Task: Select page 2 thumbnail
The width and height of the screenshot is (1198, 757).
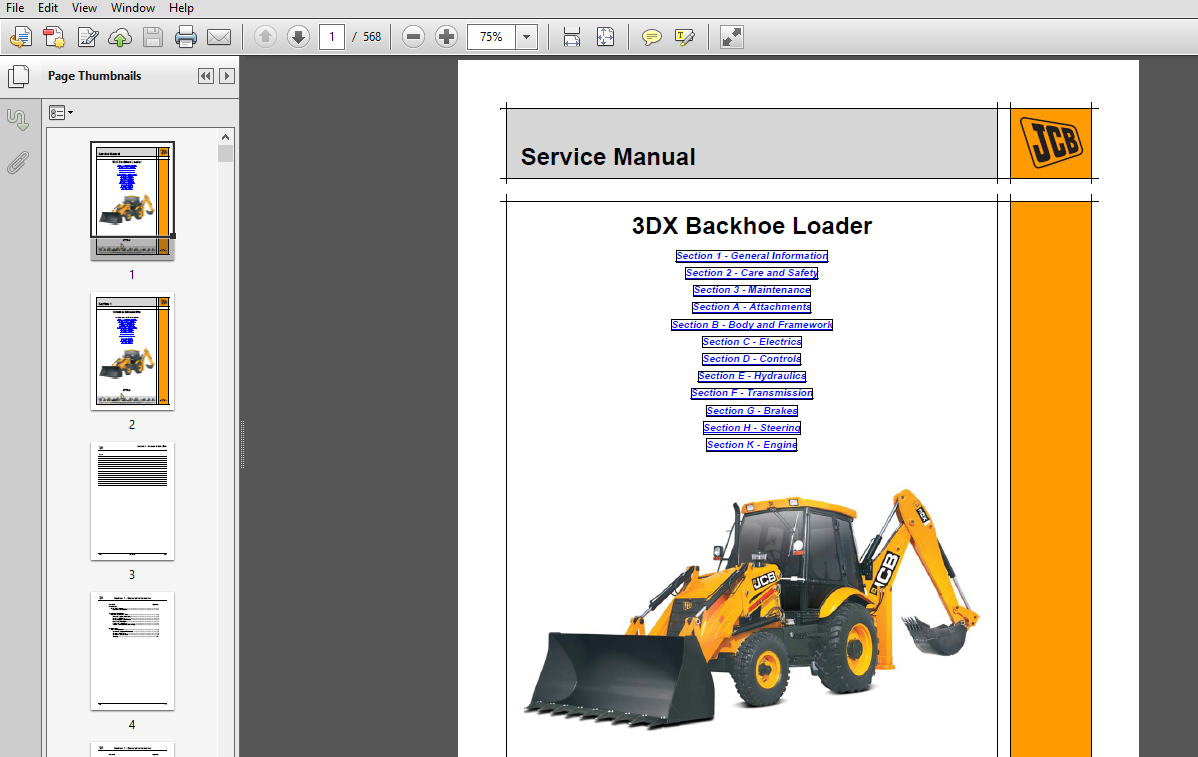Action: [132, 351]
